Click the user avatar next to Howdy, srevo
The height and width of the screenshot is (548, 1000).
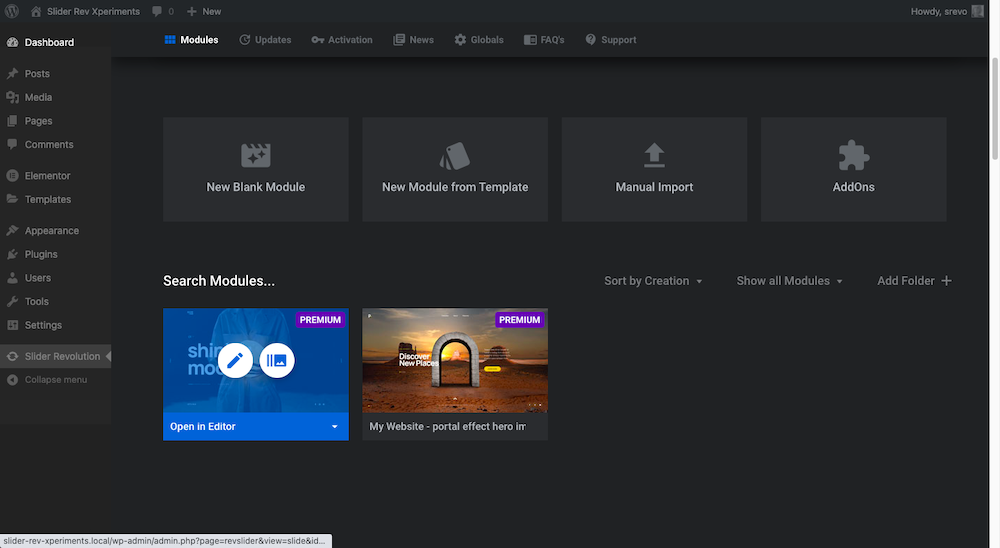click(x=978, y=11)
